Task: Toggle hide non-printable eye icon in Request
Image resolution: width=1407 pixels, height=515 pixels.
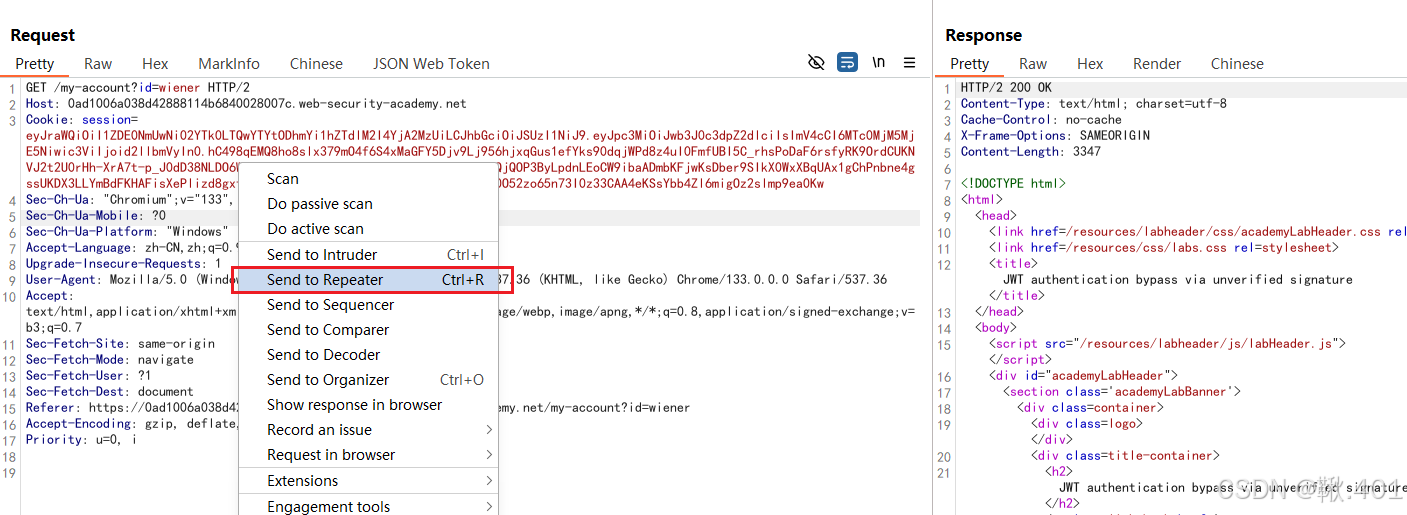Action: coord(816,63)
